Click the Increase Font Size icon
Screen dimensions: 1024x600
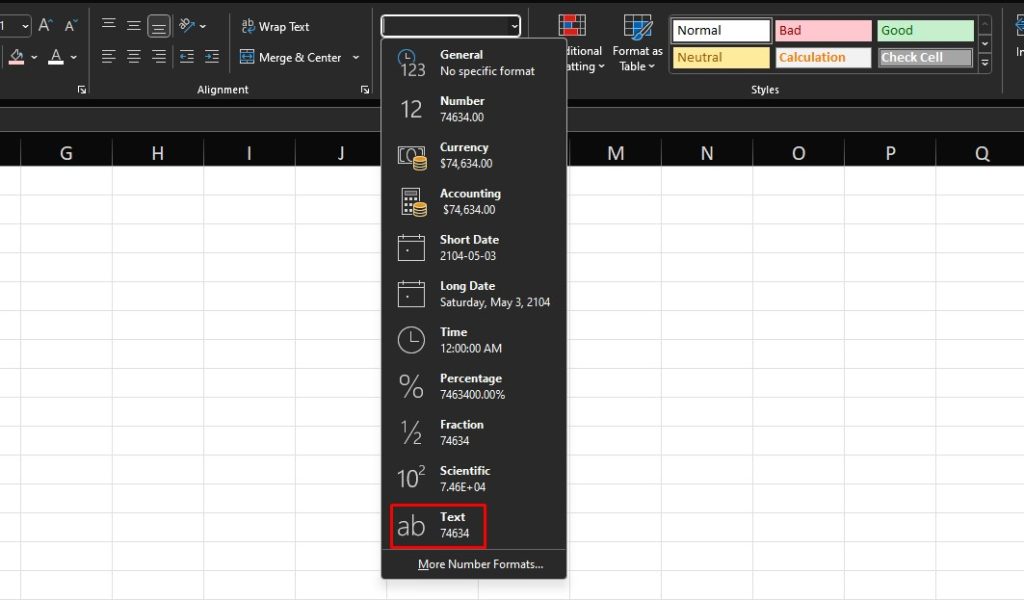pyautogui.click(x=44, y=25)
